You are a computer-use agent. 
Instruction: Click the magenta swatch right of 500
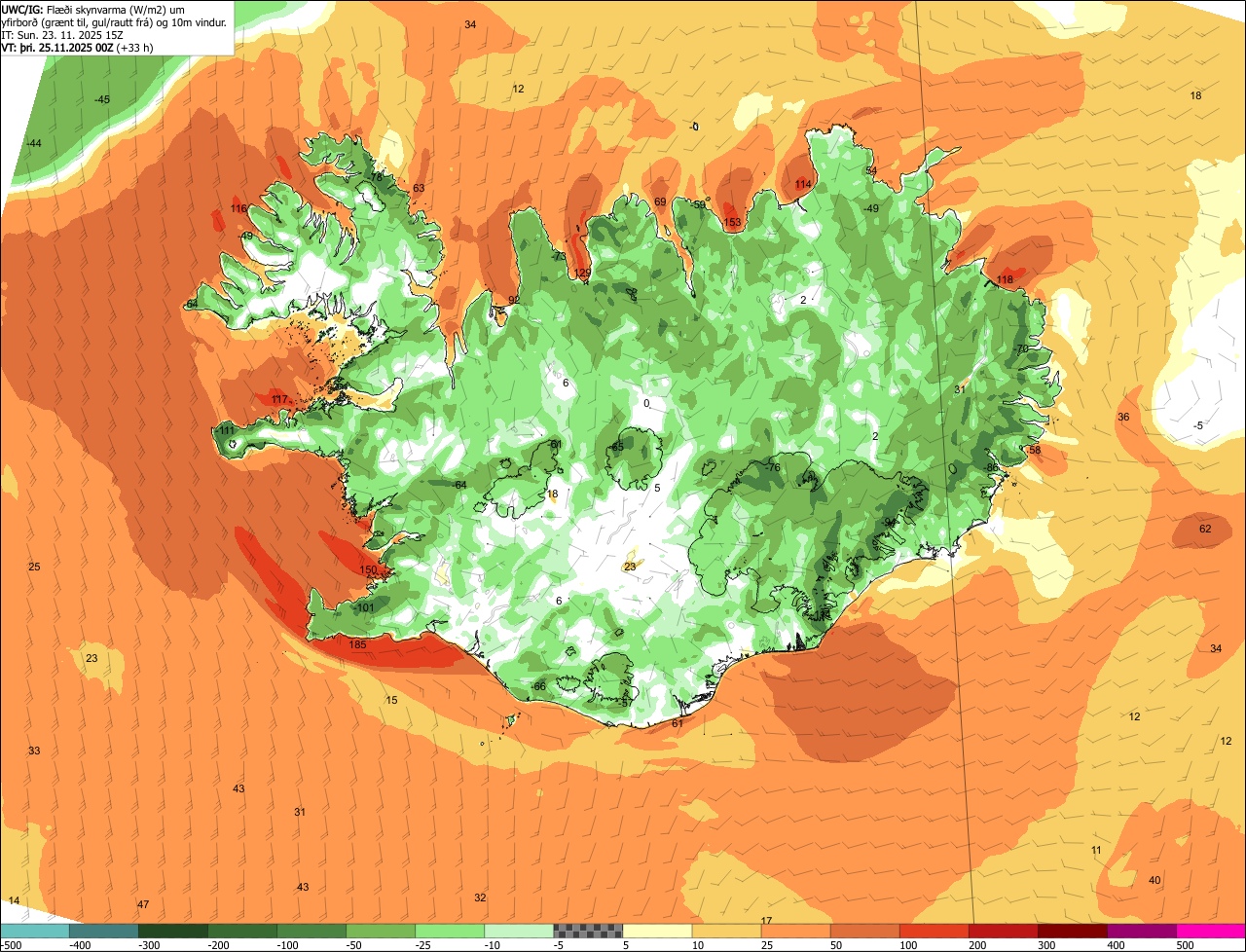[x=1211, y=931]
